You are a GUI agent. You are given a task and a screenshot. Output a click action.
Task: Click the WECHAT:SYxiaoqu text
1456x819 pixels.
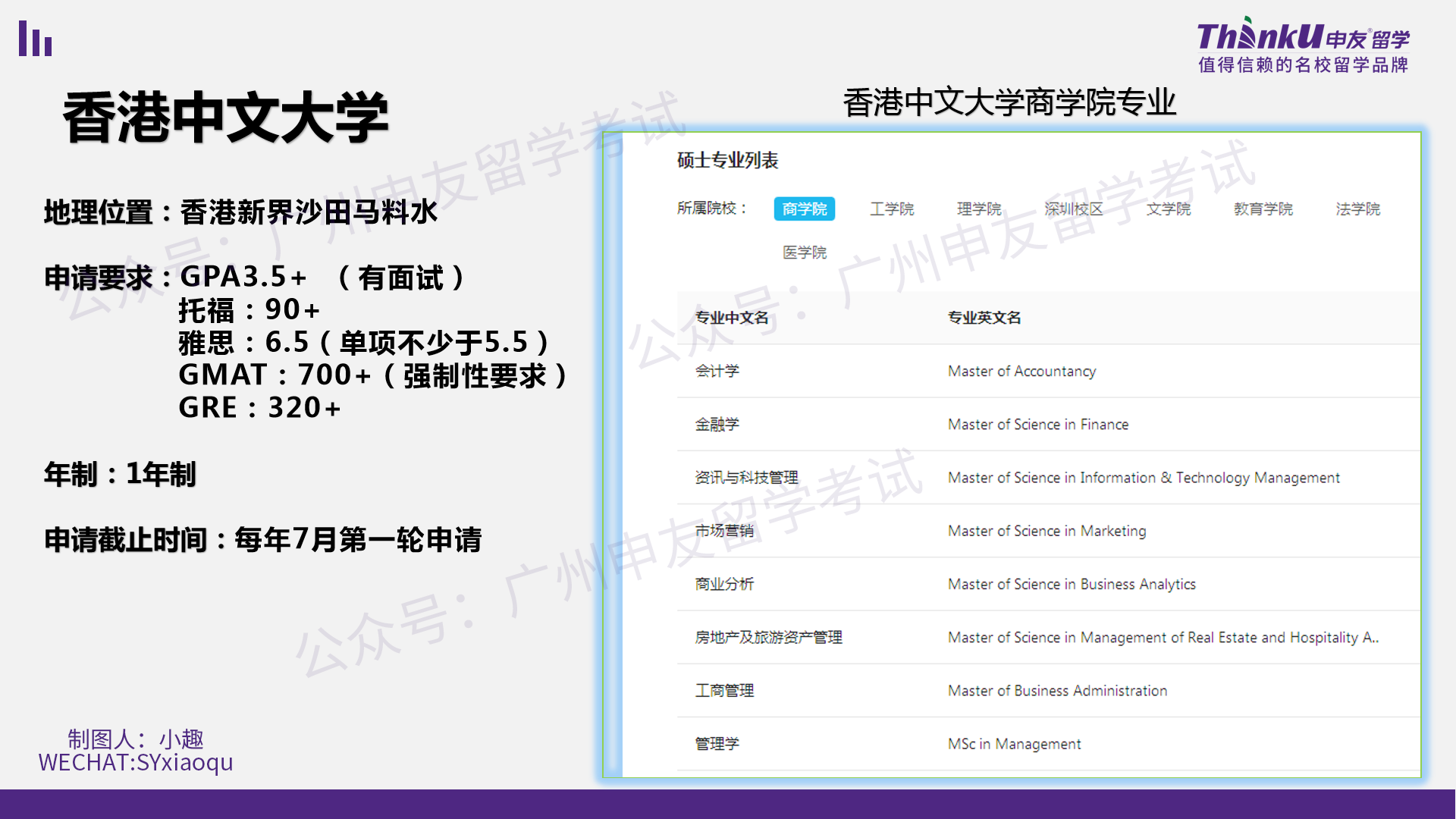coord(136,762)
